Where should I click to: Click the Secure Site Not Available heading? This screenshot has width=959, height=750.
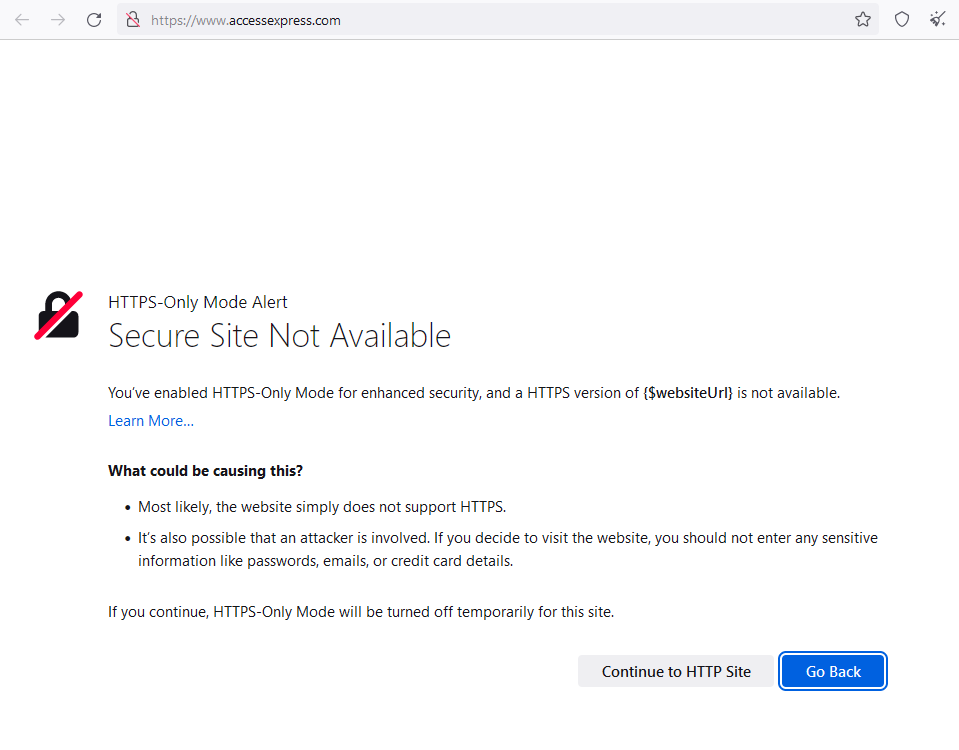279,336
